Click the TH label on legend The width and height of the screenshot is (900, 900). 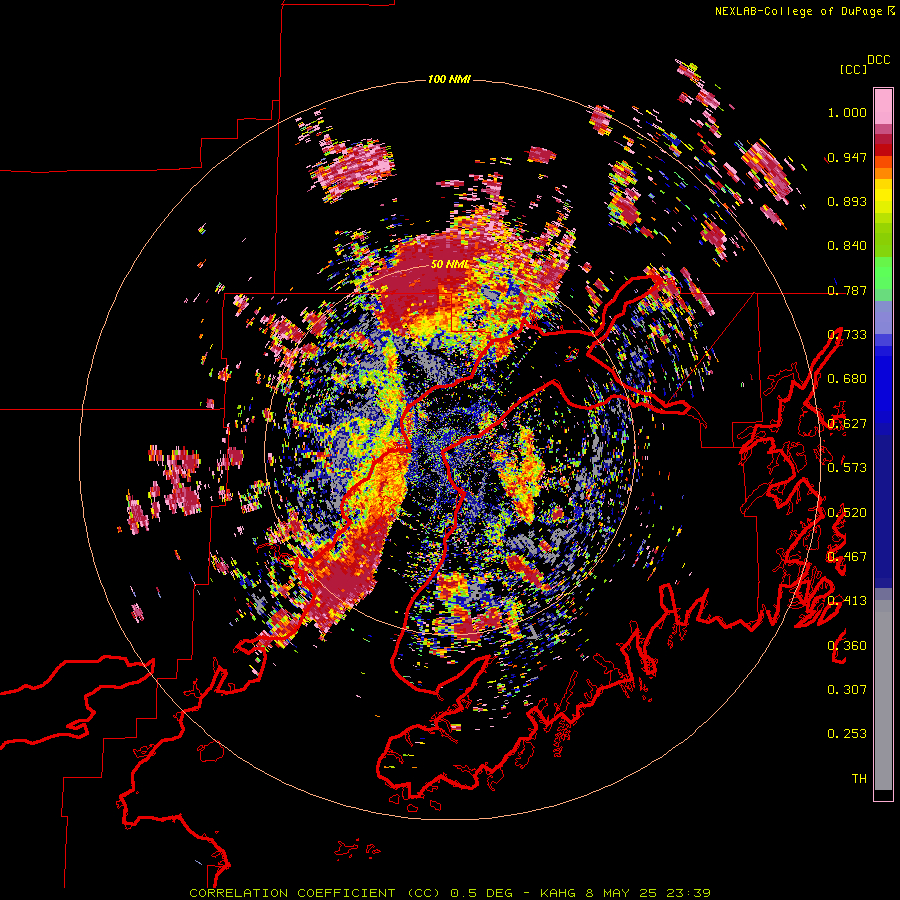pos(859,778)
